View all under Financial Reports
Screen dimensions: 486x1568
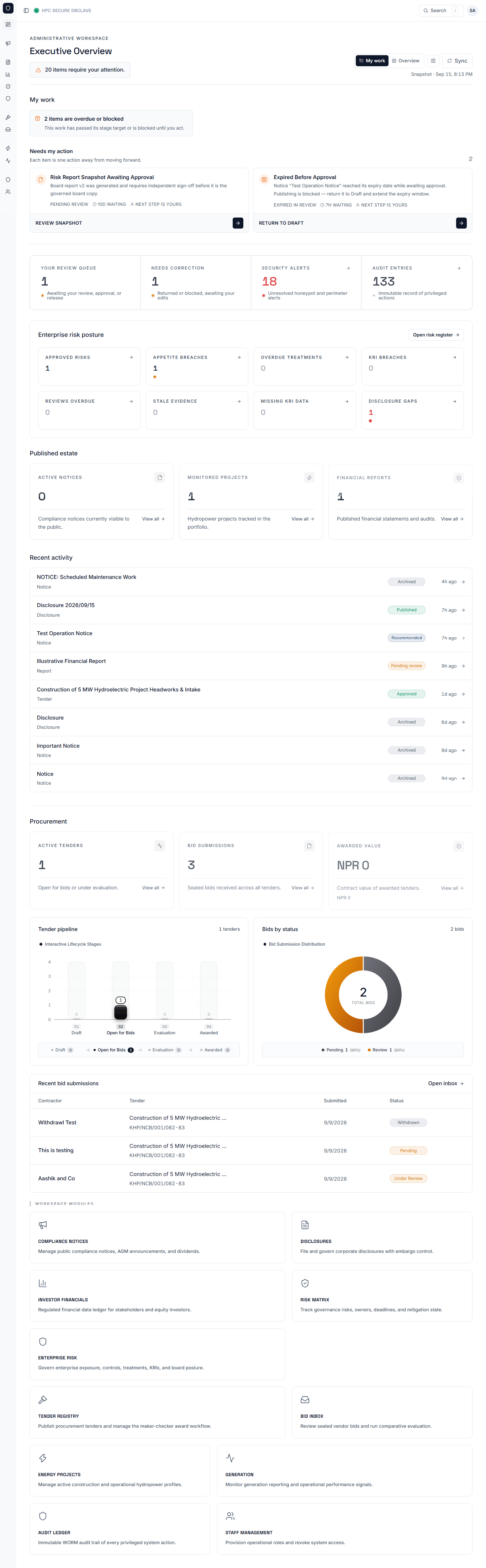(452, 519)
